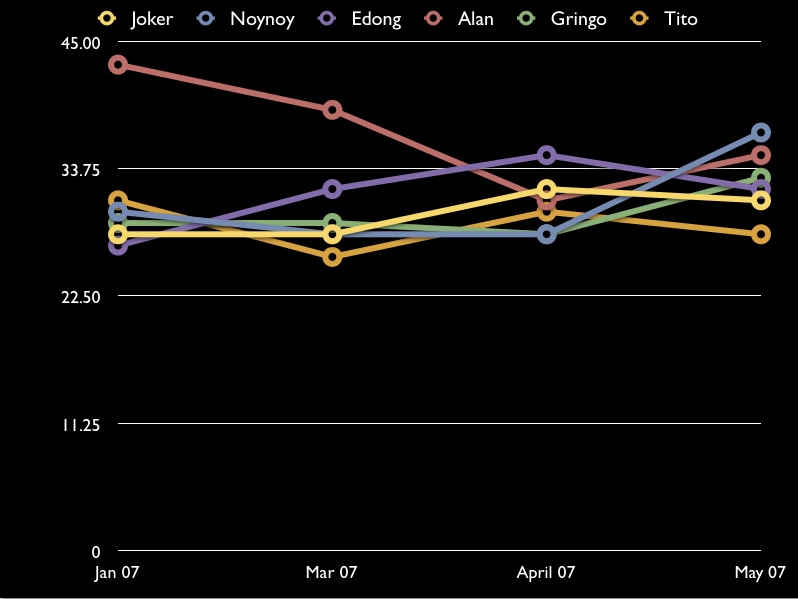Screen dimensions: 798x599
Task: Select Alan's data point at Mar 07
Action: coord(332,110)
